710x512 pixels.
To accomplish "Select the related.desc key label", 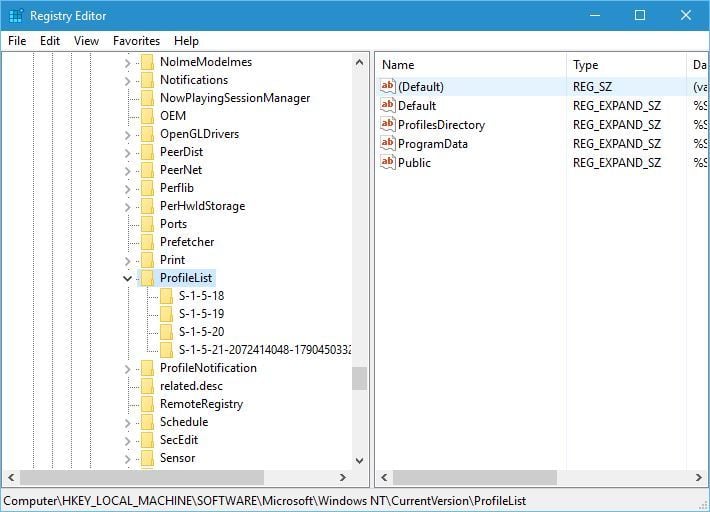I will click(191, 386).
